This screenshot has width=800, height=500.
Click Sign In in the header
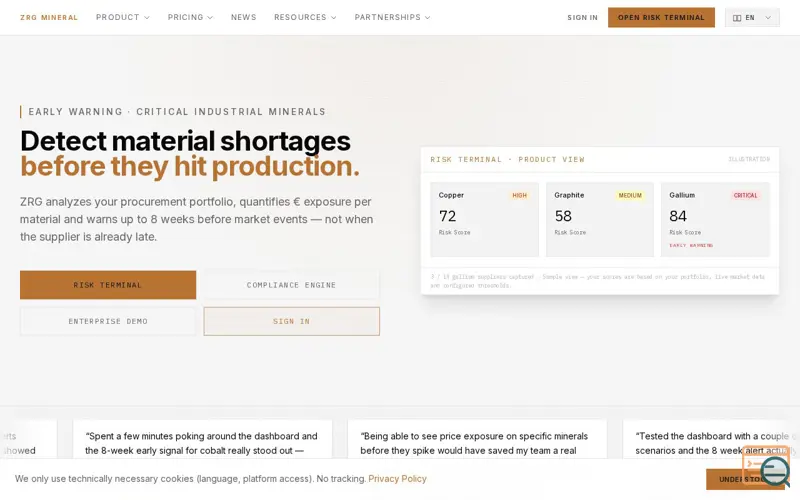coord(582,17)
